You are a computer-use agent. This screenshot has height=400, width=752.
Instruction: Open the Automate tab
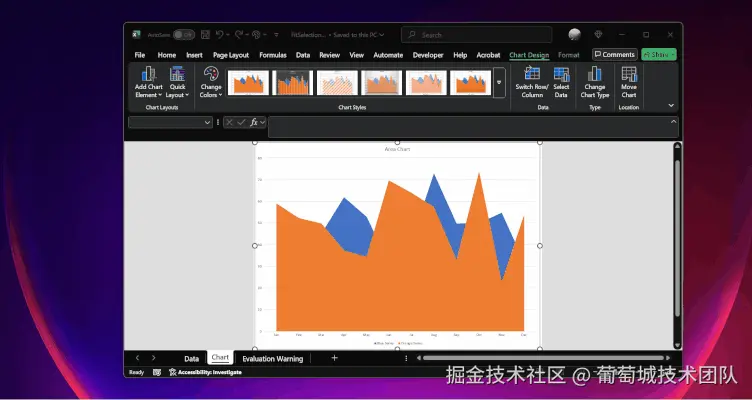(388, 55)
